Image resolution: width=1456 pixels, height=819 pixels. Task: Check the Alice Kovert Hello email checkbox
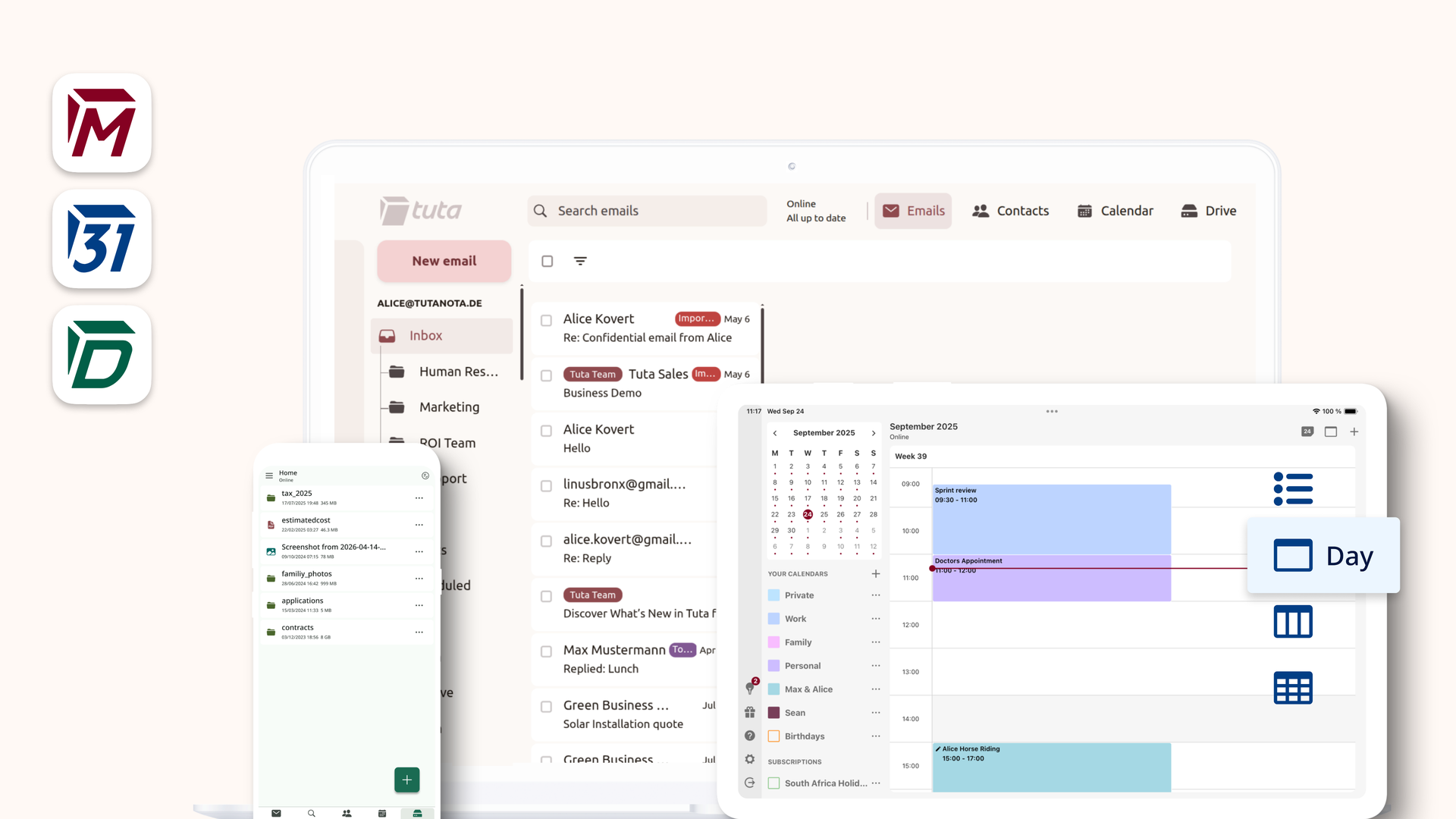click(546, 431)
